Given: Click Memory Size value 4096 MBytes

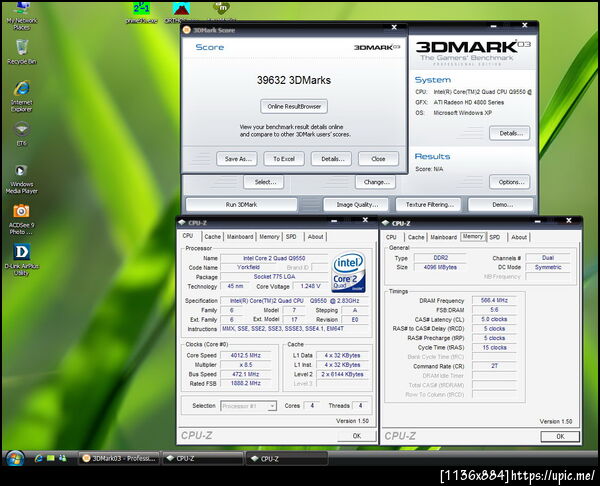Looking at the screenshot, I should pos(440,267).
